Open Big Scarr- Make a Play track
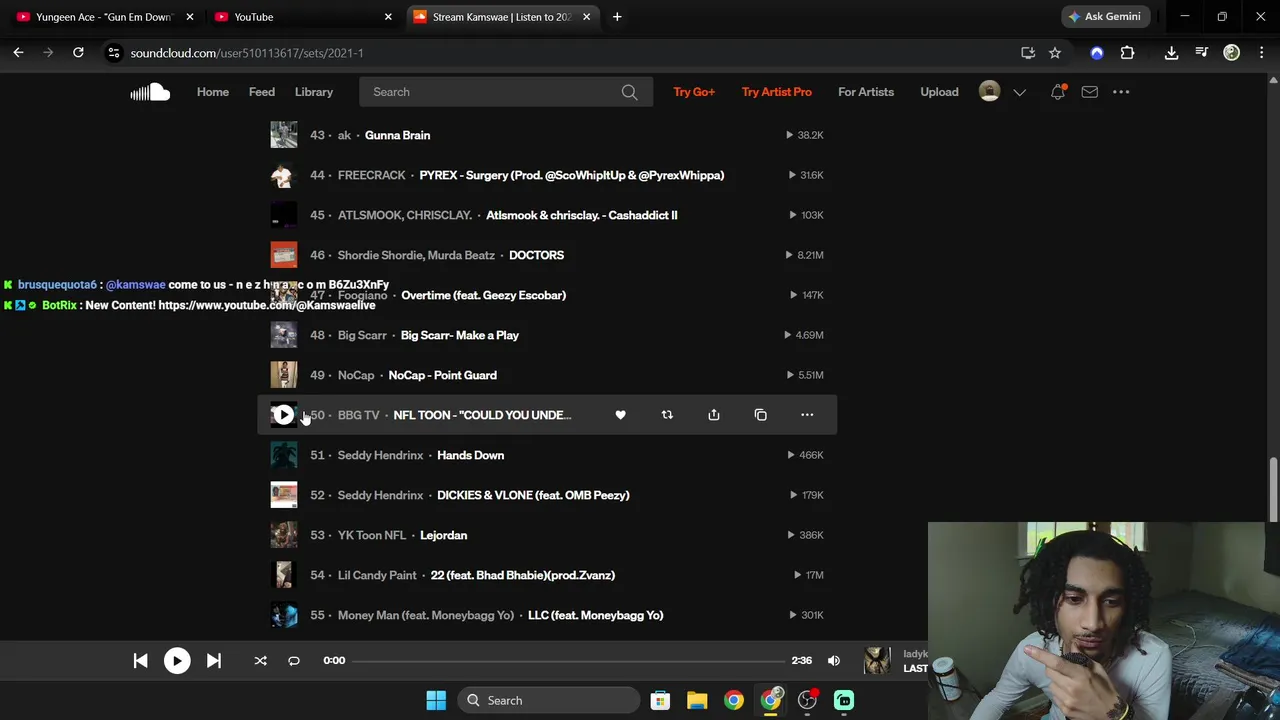This screenshot has height=720, width=1280. tap(460, 335)
